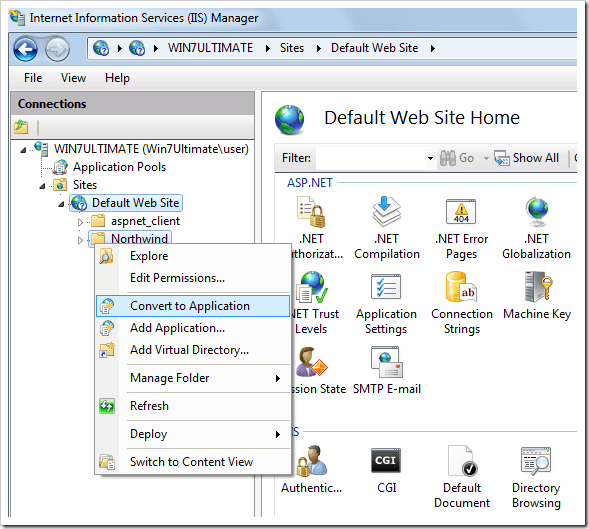The image size is (589, 529).
Task: Open View menu
Action: 73,78
